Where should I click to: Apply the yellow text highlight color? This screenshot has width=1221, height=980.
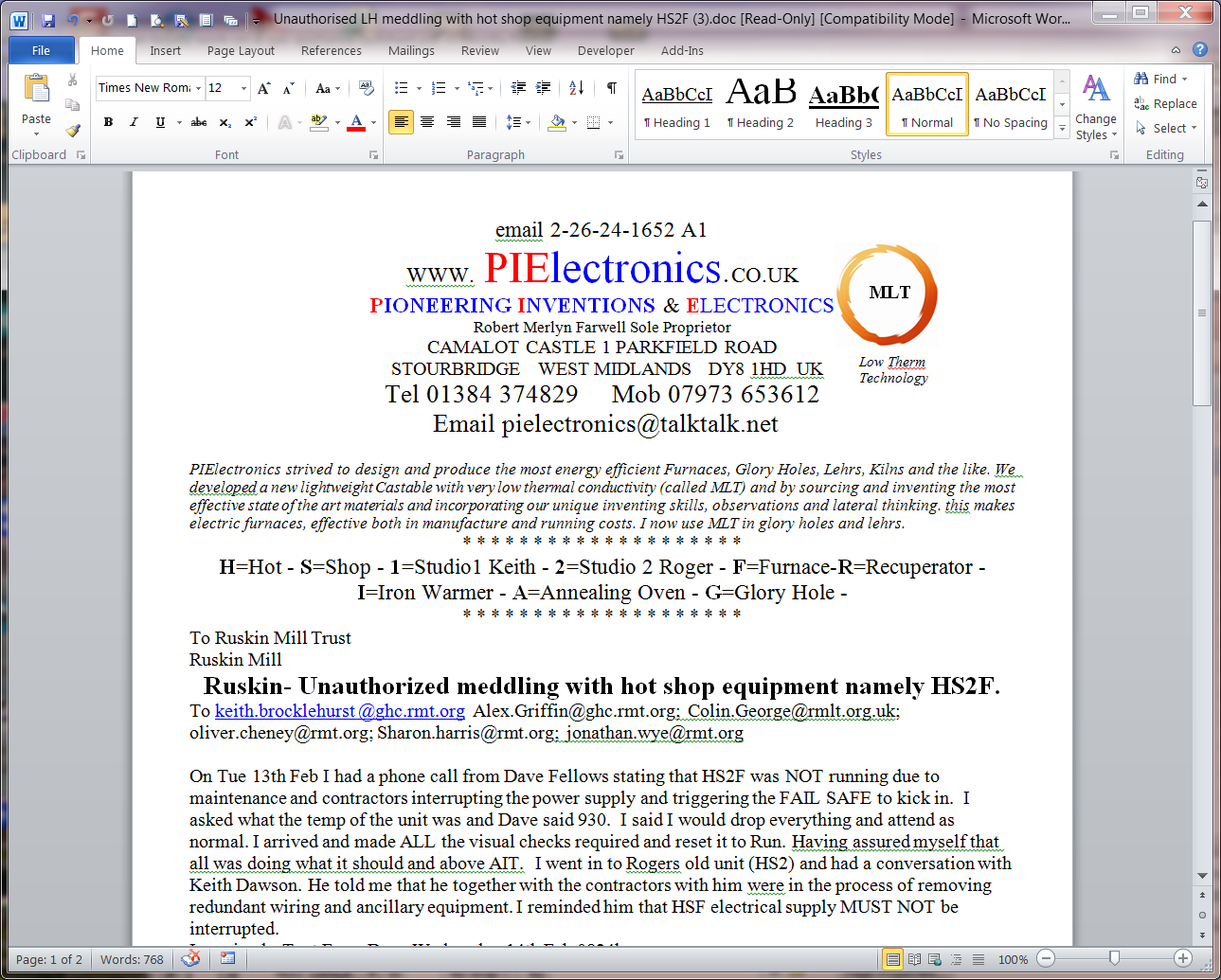click(319, 122)
